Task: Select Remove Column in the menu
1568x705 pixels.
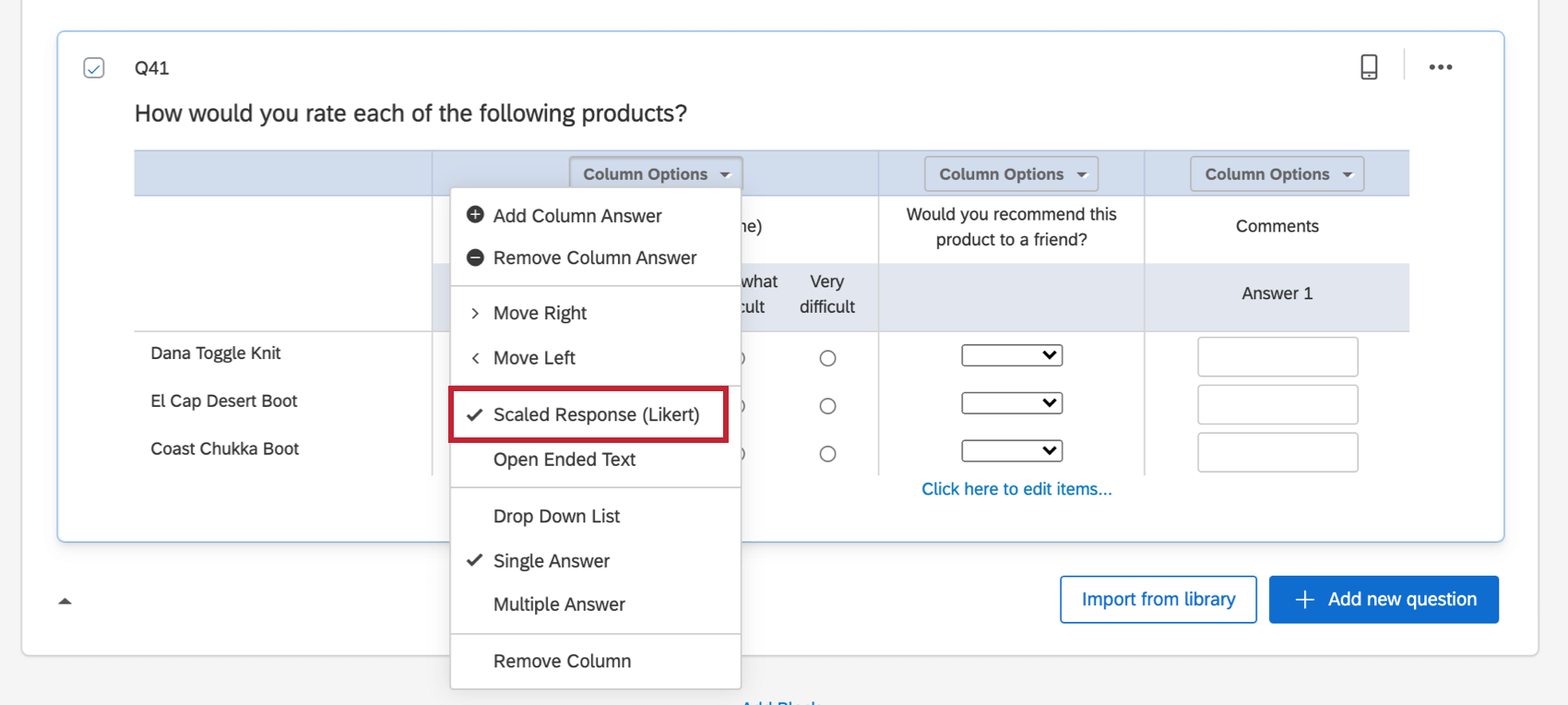Action: [x=562, y=661]
